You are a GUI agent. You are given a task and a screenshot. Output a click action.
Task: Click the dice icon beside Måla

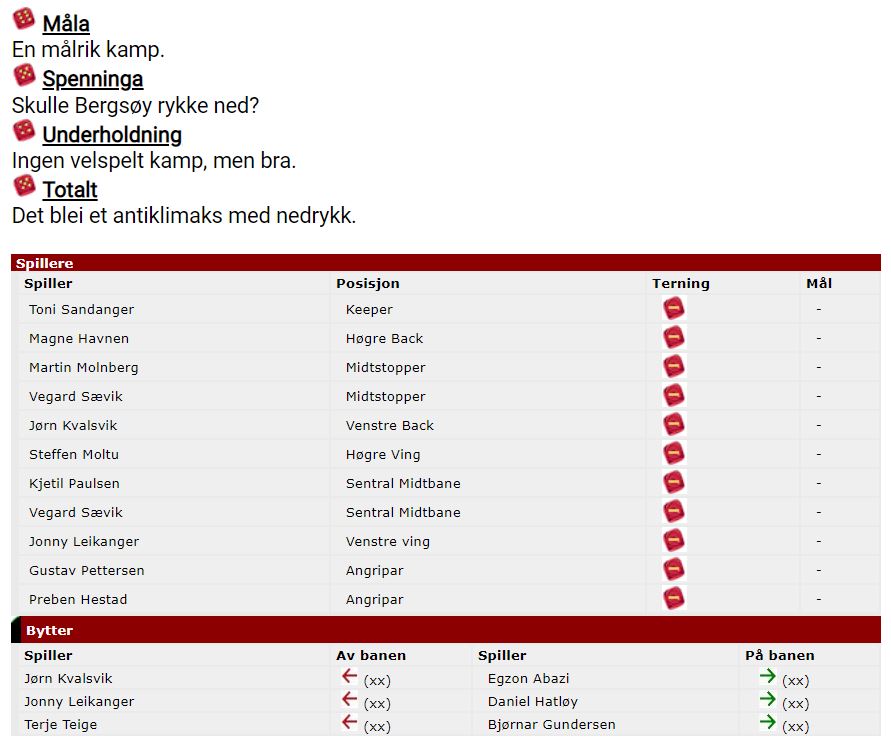click(x=23, y=19)
